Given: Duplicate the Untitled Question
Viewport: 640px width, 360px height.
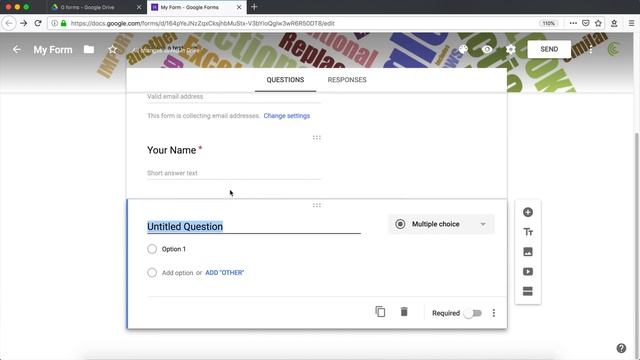Looking at the screenshot, I should point(380,312).
